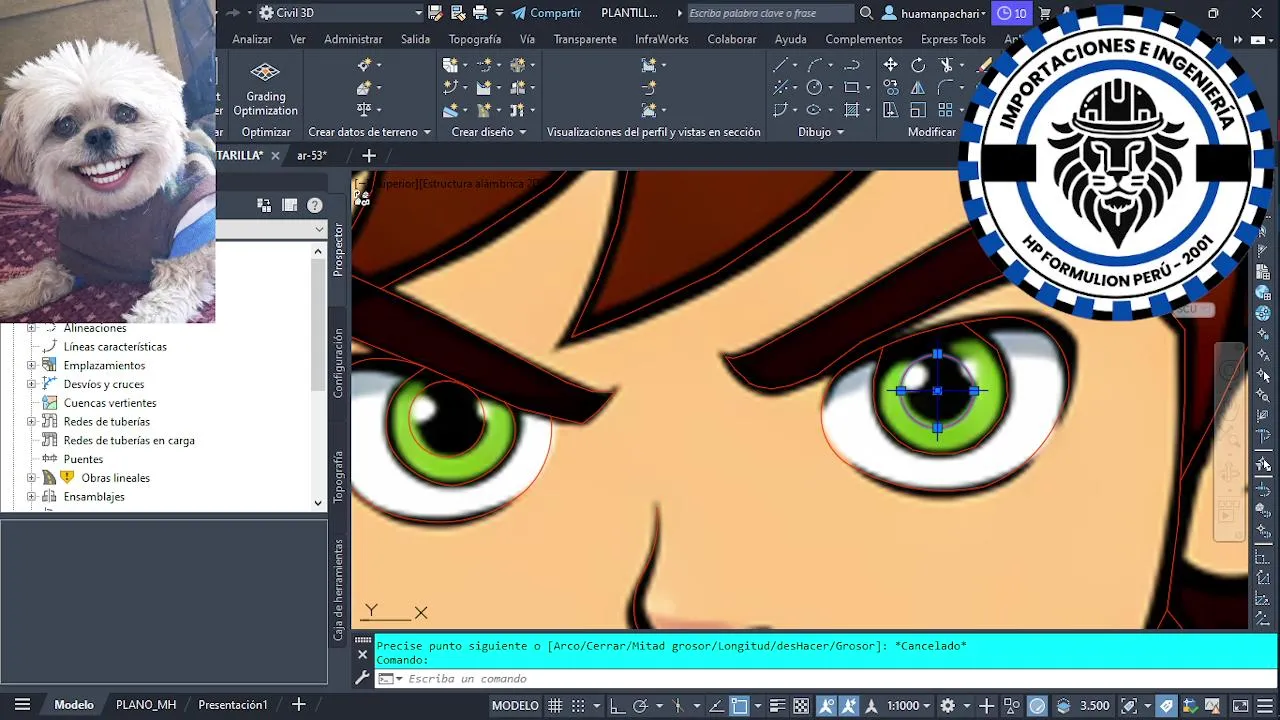Select the Arc draw tool
The image size is (1280, 720).
point(814,65)
